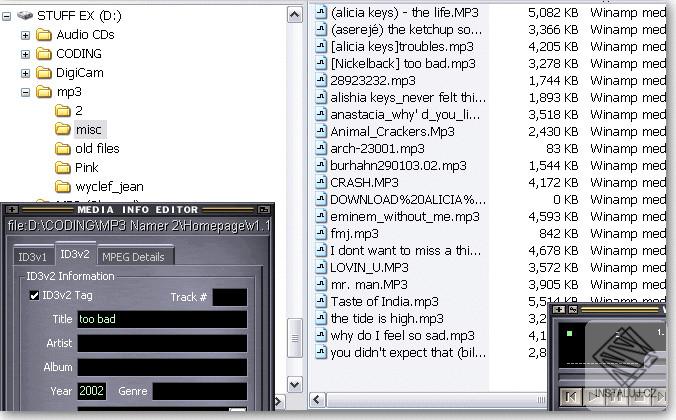
Task: Select the file mr. man.MP3
Action: (x=369, y=285)
